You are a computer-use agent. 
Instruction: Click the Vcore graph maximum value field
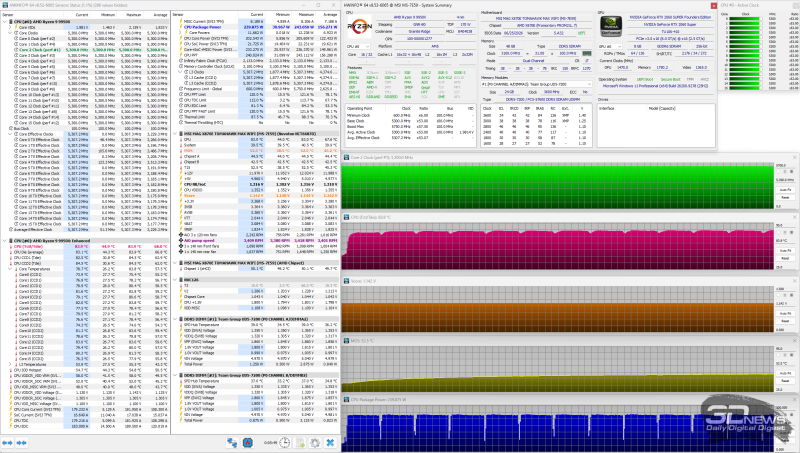[785, 288]
